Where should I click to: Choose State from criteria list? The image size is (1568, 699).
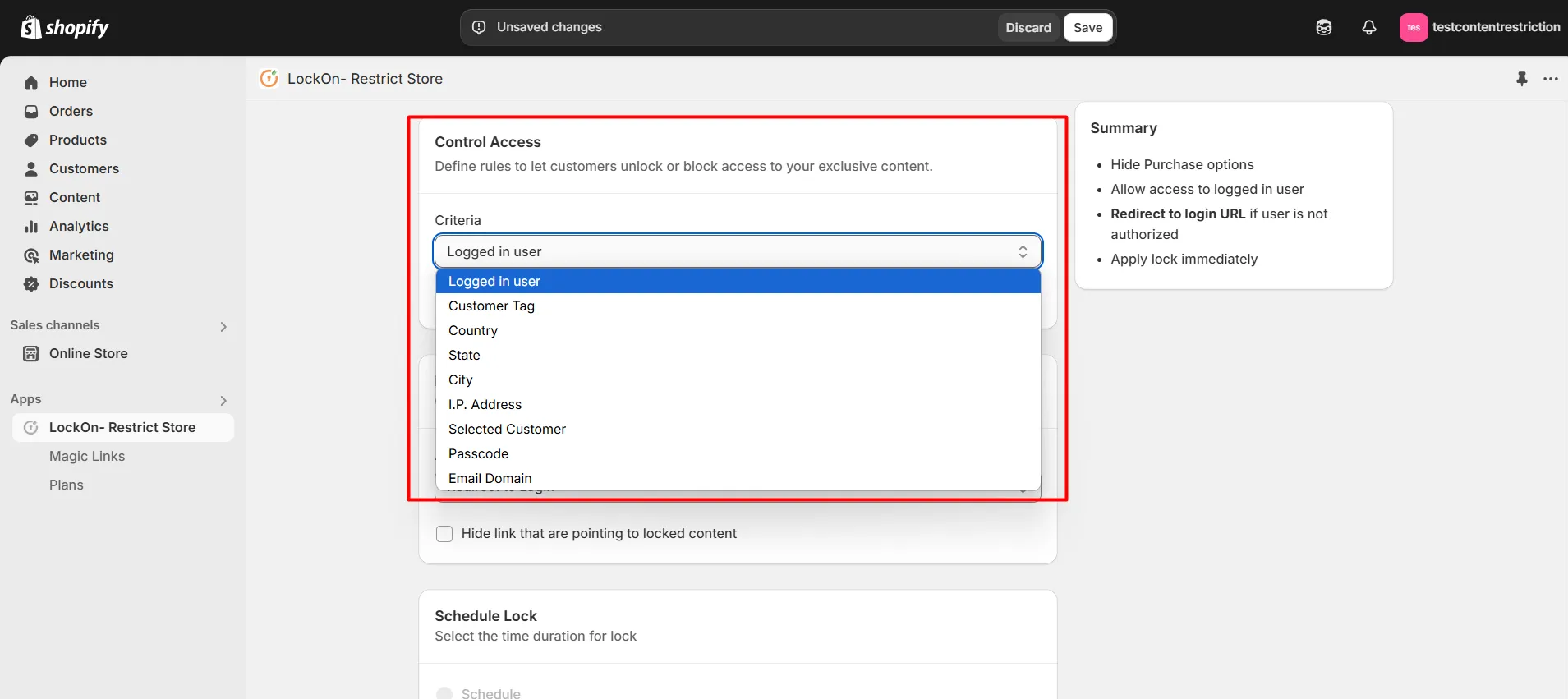pyautogui.click(x=738, y=355)
